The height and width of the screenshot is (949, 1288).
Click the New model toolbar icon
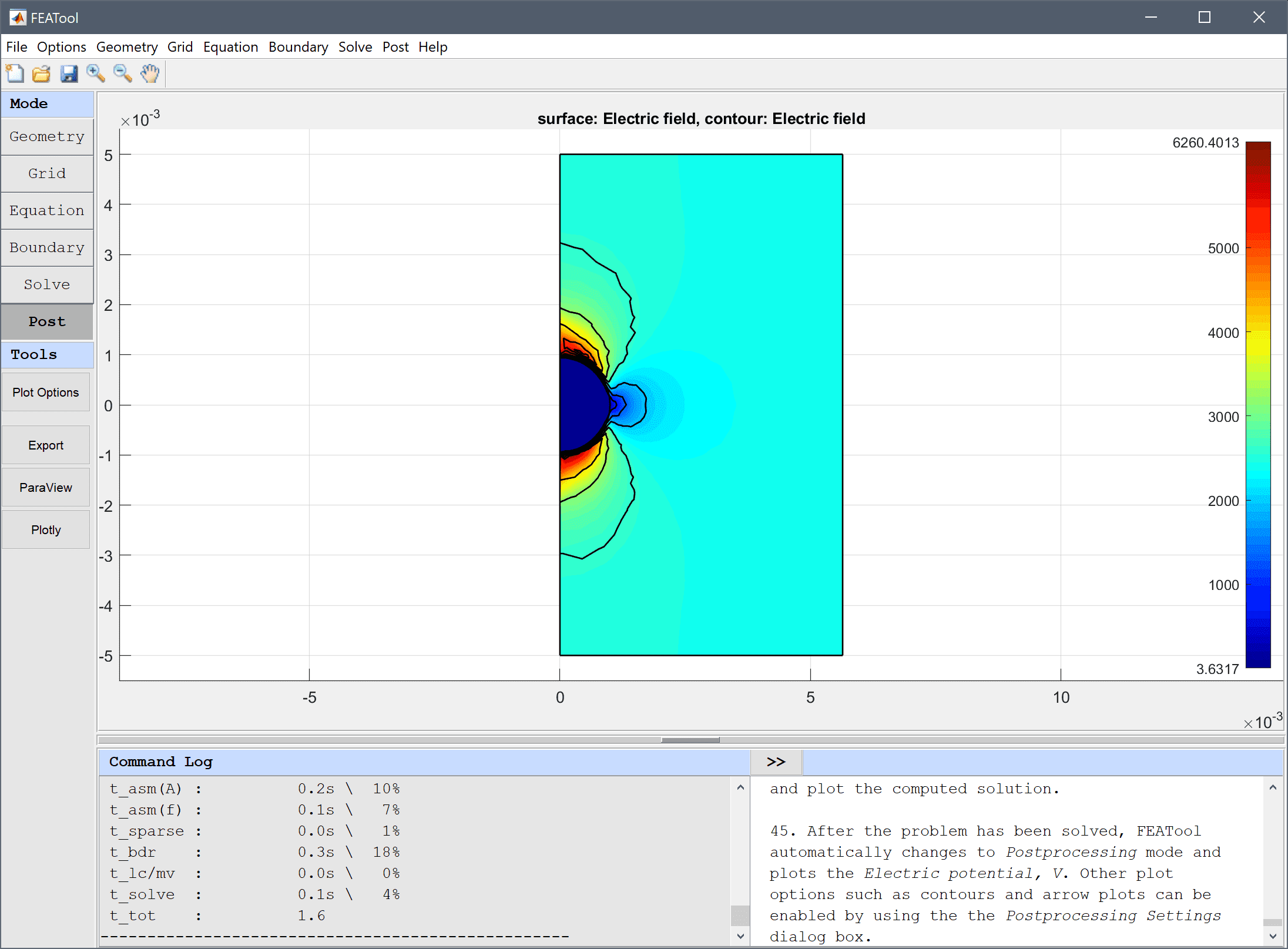[15, 73]
